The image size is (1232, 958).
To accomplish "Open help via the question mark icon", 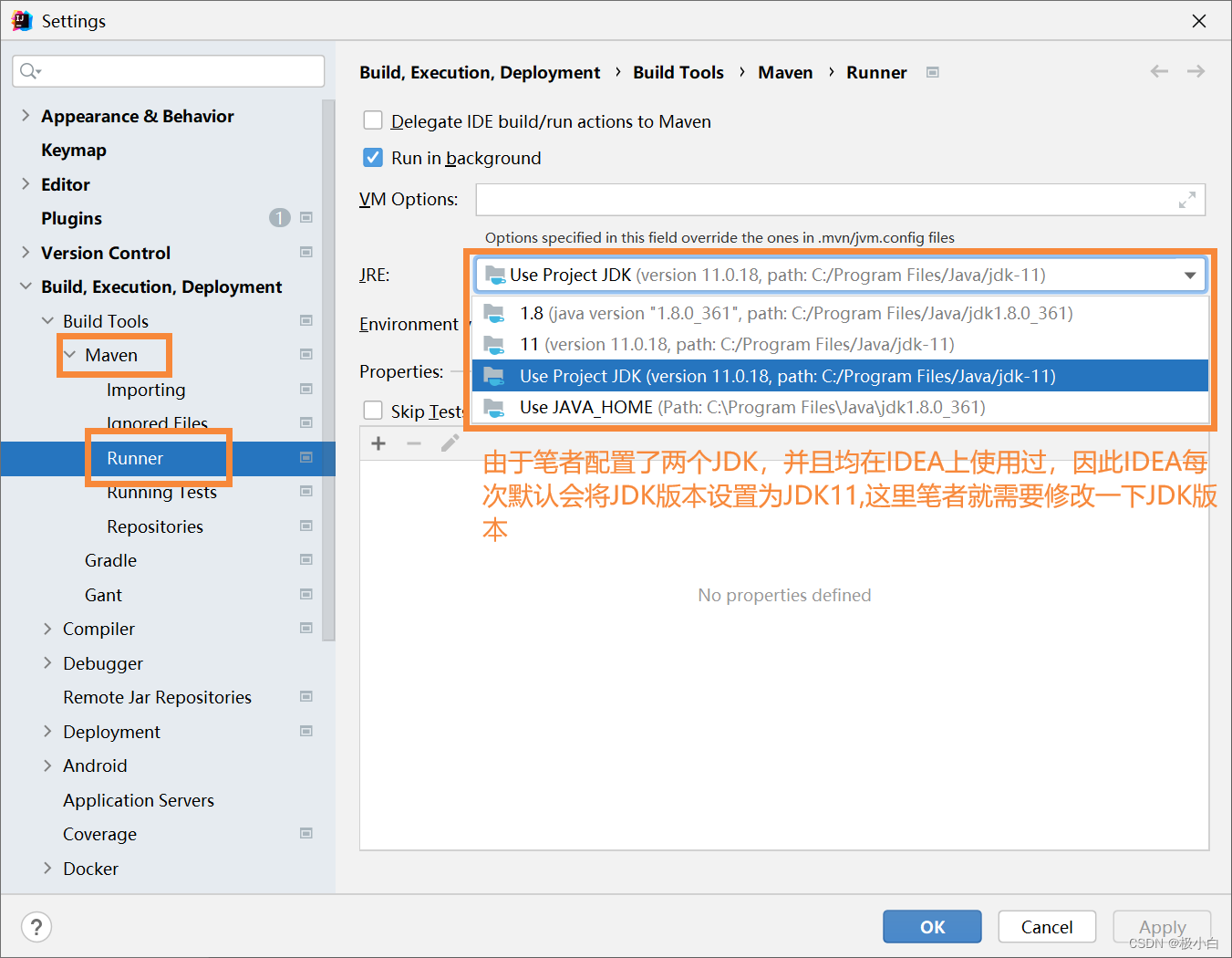I will click(36, 927).
